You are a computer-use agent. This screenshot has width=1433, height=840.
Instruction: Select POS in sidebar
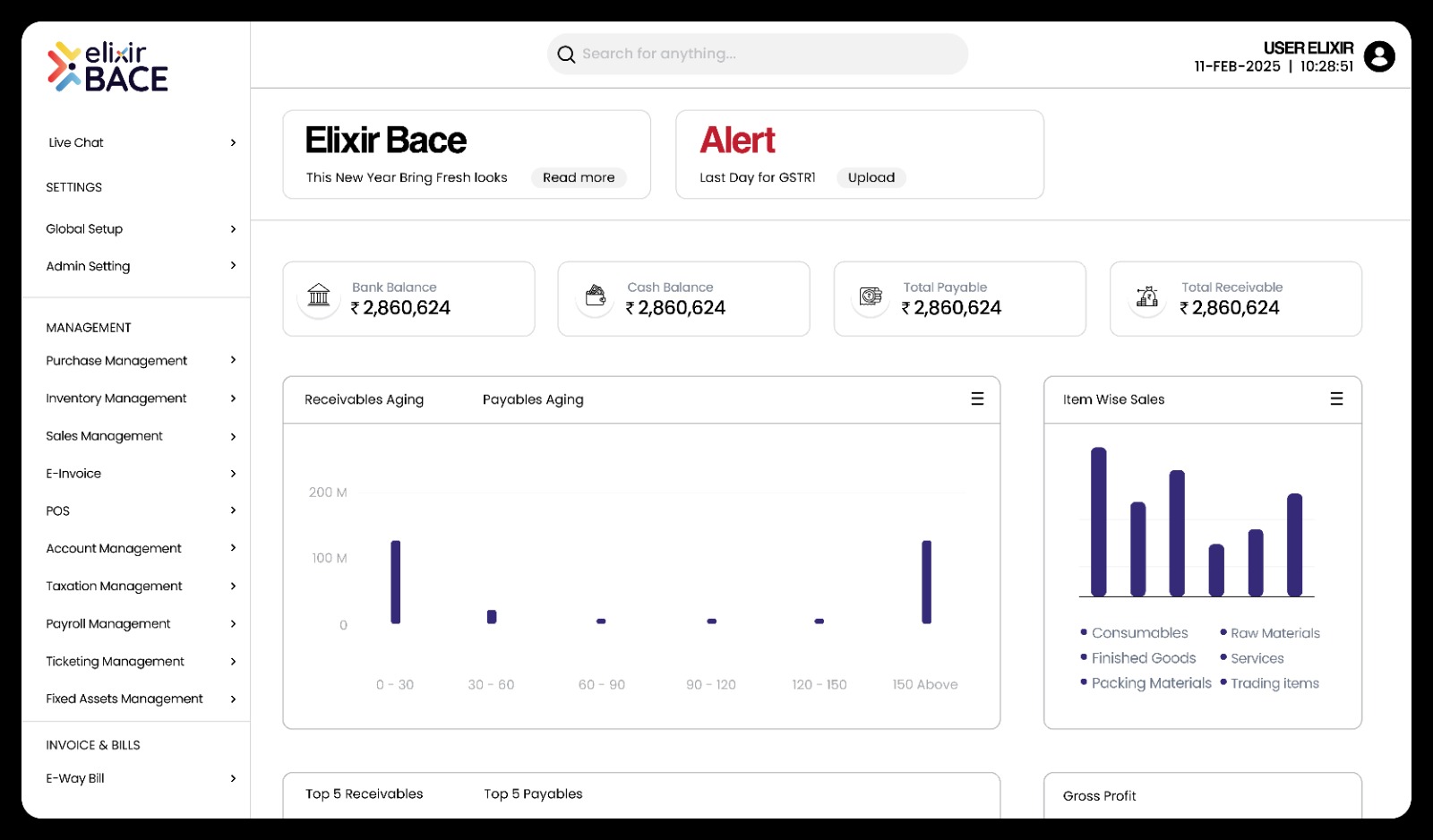pyautogui.click(x=57, y=511)
